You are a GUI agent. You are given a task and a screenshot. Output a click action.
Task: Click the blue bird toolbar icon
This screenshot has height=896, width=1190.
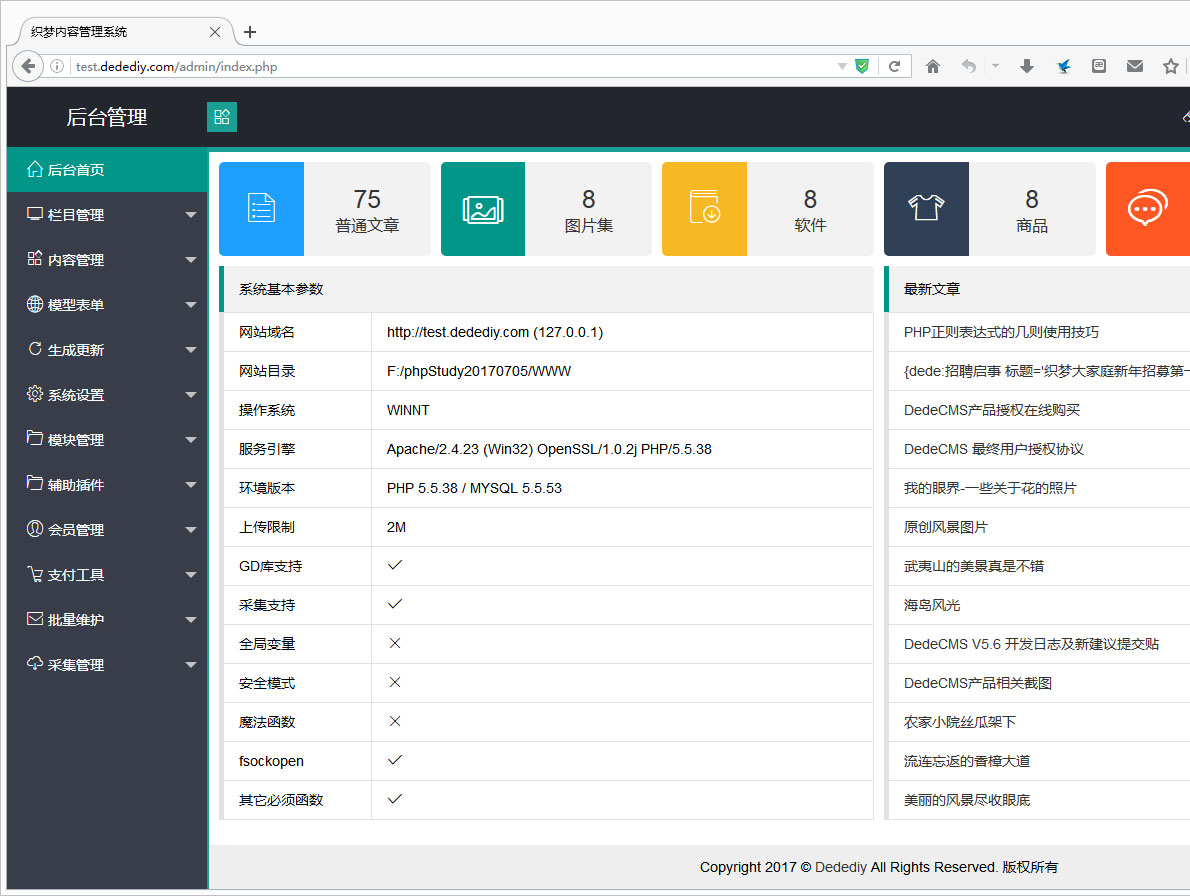1063,66
